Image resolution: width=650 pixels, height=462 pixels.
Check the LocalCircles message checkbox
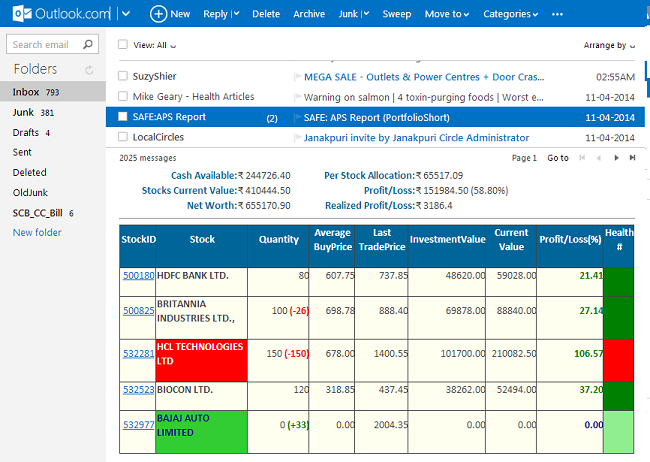coord(123,136)
